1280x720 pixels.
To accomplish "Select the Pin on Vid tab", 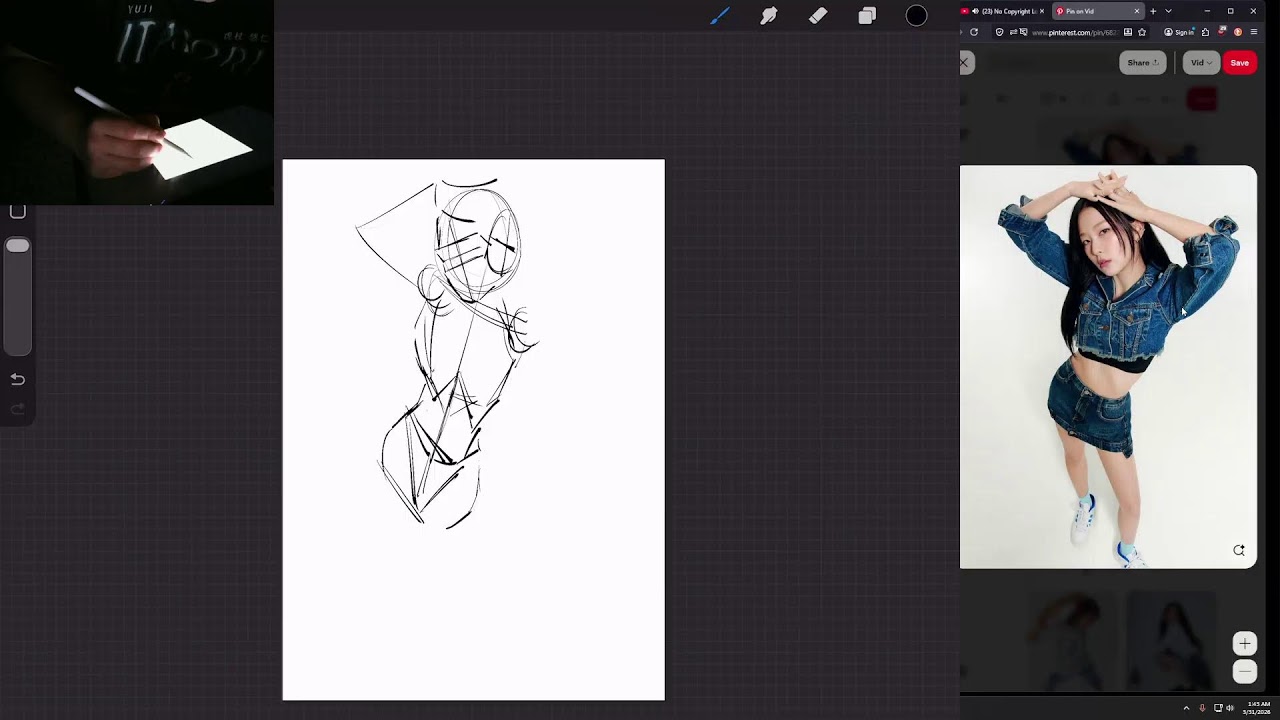I will tap(1098, 11).
